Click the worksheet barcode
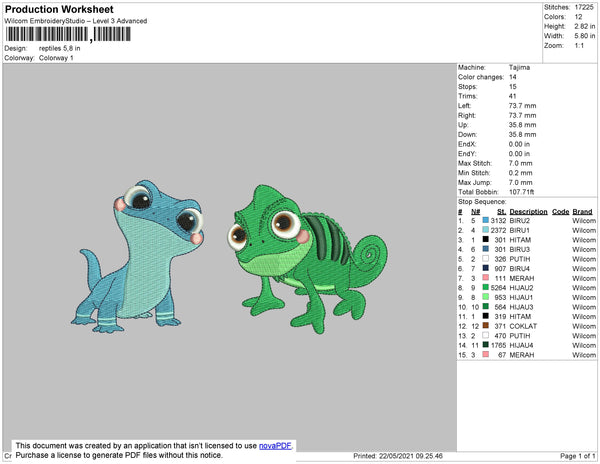The height and width of the screenshot is (464, 600). point(68,34)
